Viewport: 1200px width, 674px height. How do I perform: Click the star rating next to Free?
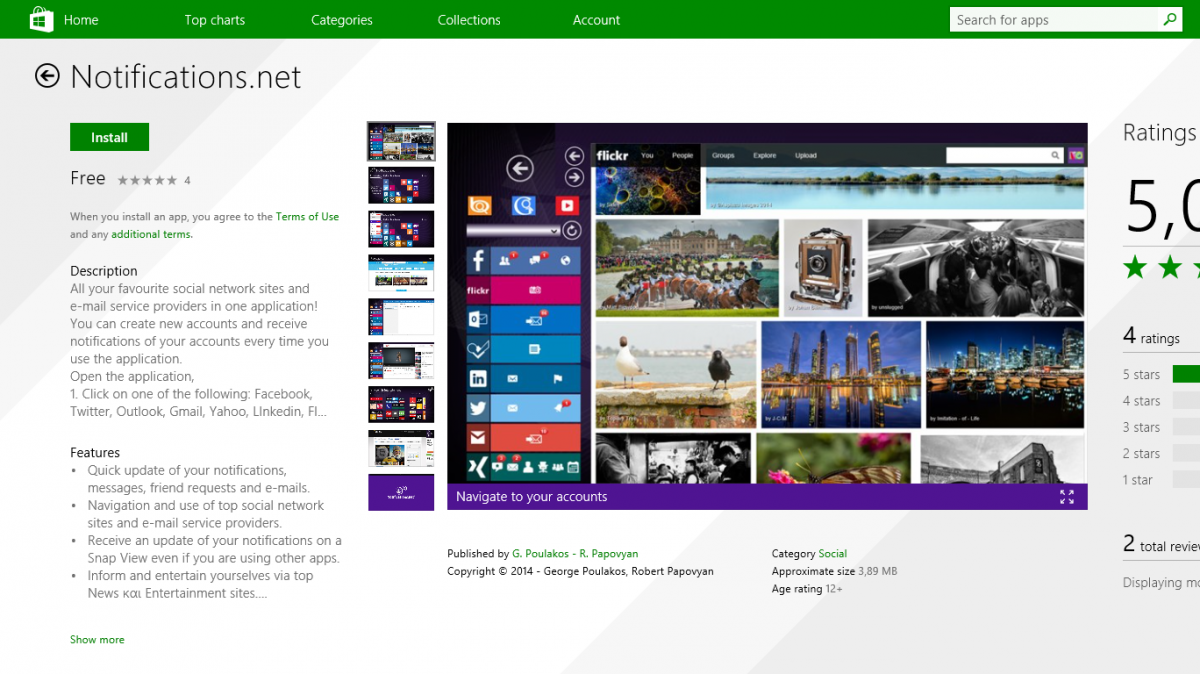click(x=147, y=180)
